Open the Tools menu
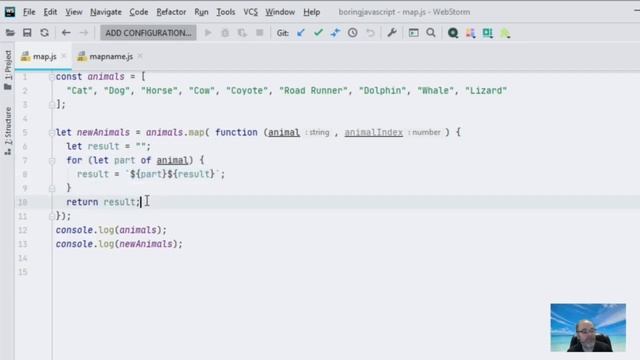Screen dimensions: 640x360 point(226,12)
